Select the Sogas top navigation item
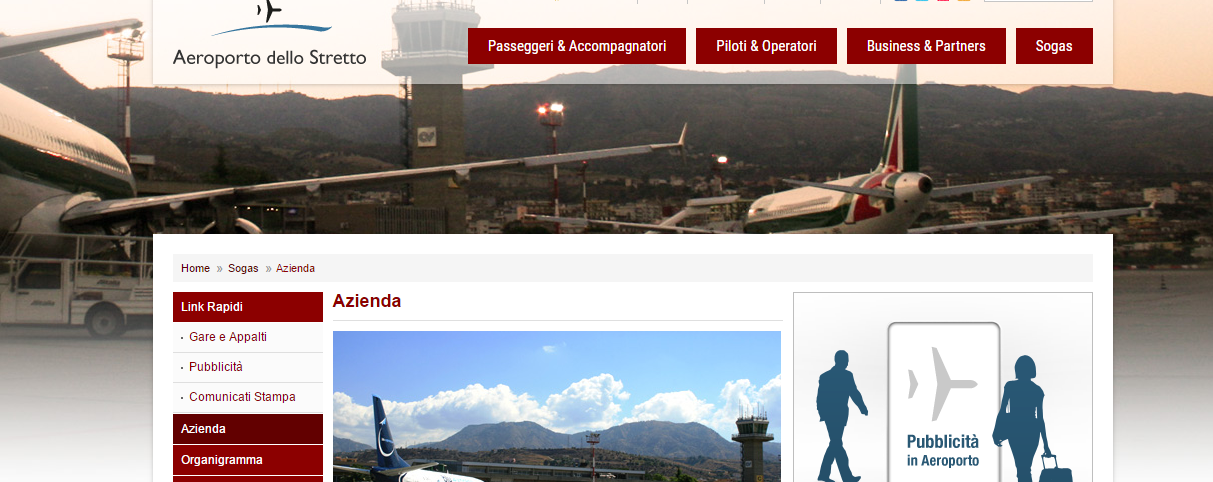The image size is (1213, 482). pyautogui.click(x=1054, y=46)
